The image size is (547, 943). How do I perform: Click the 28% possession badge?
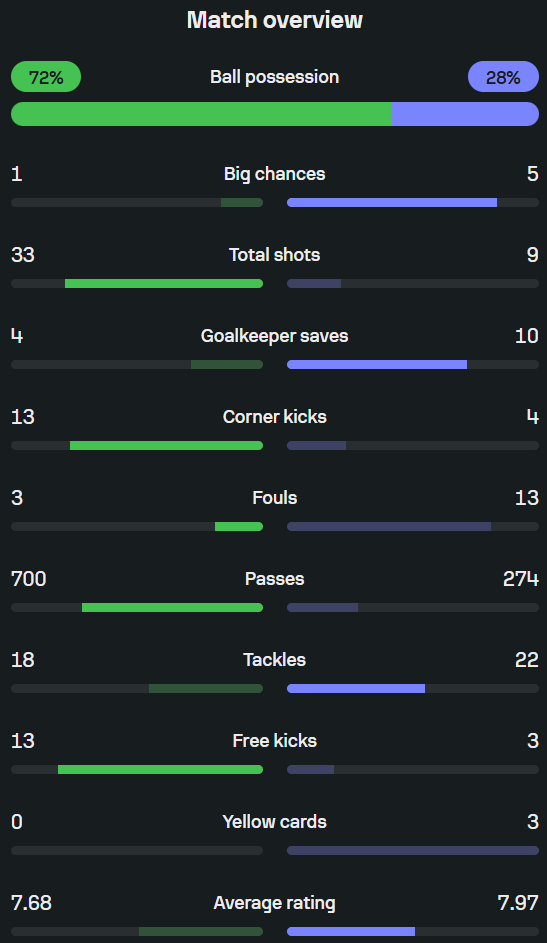[x=503, y=77]
